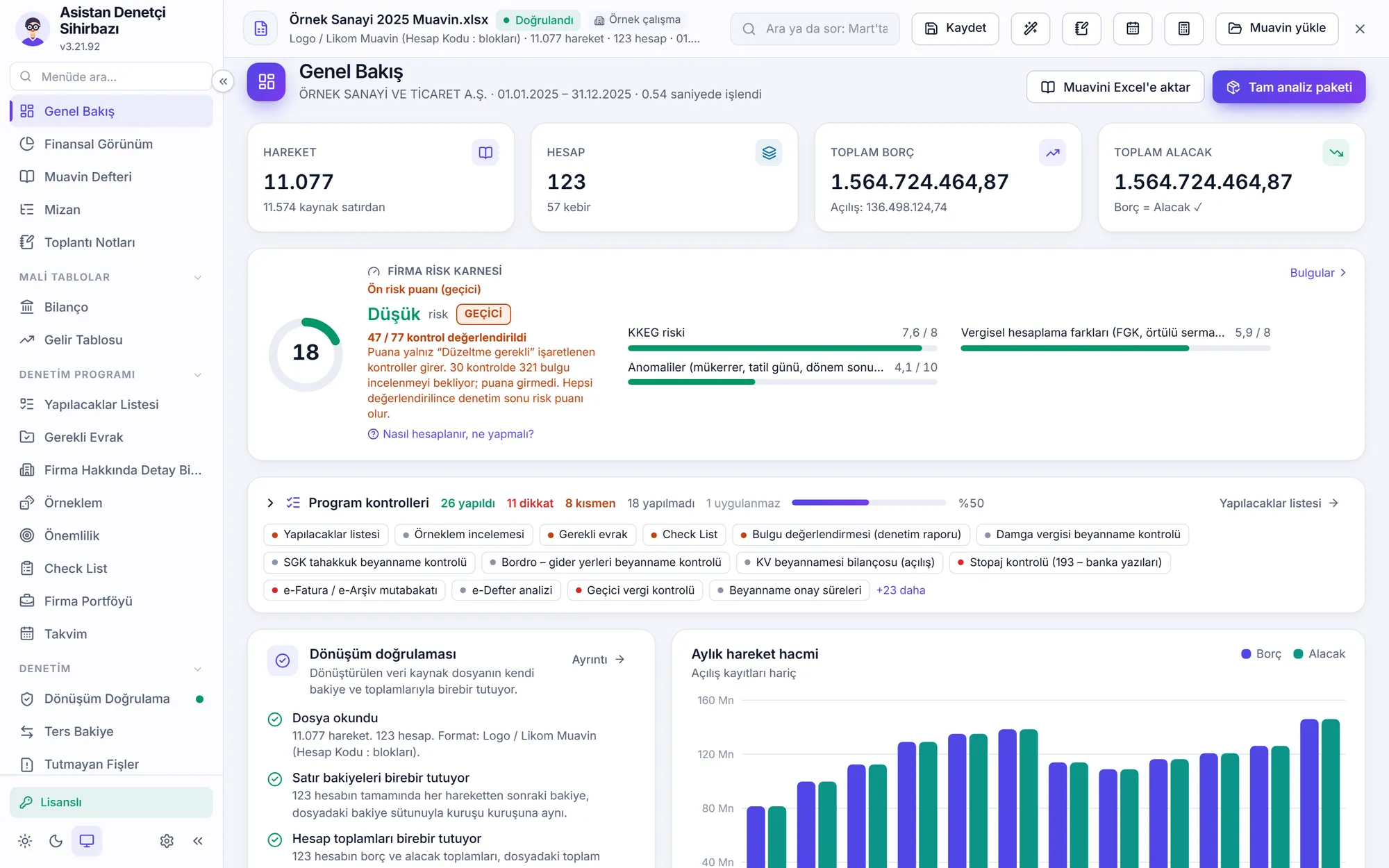Collapse the DENETİM sidebar section
The height and width of the screenshot is (868, 1389).
point(111,669)
